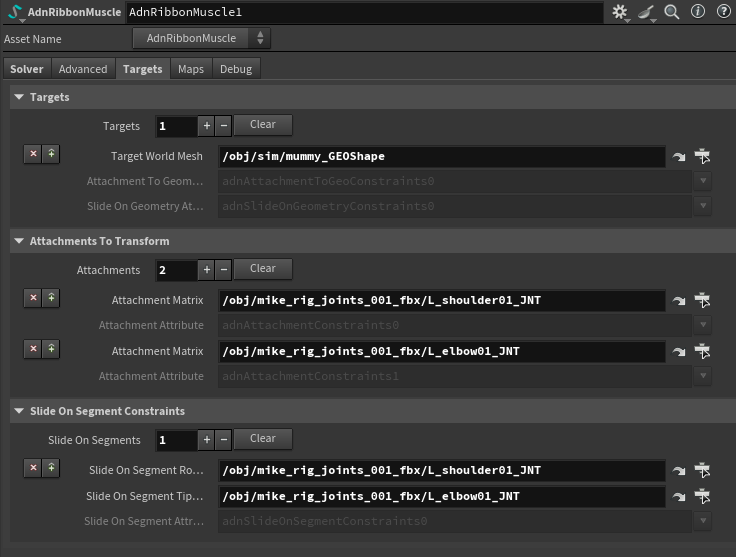
Task: Click the AdnRibbonMuscle node type icon
Action: tap(15, 12)
